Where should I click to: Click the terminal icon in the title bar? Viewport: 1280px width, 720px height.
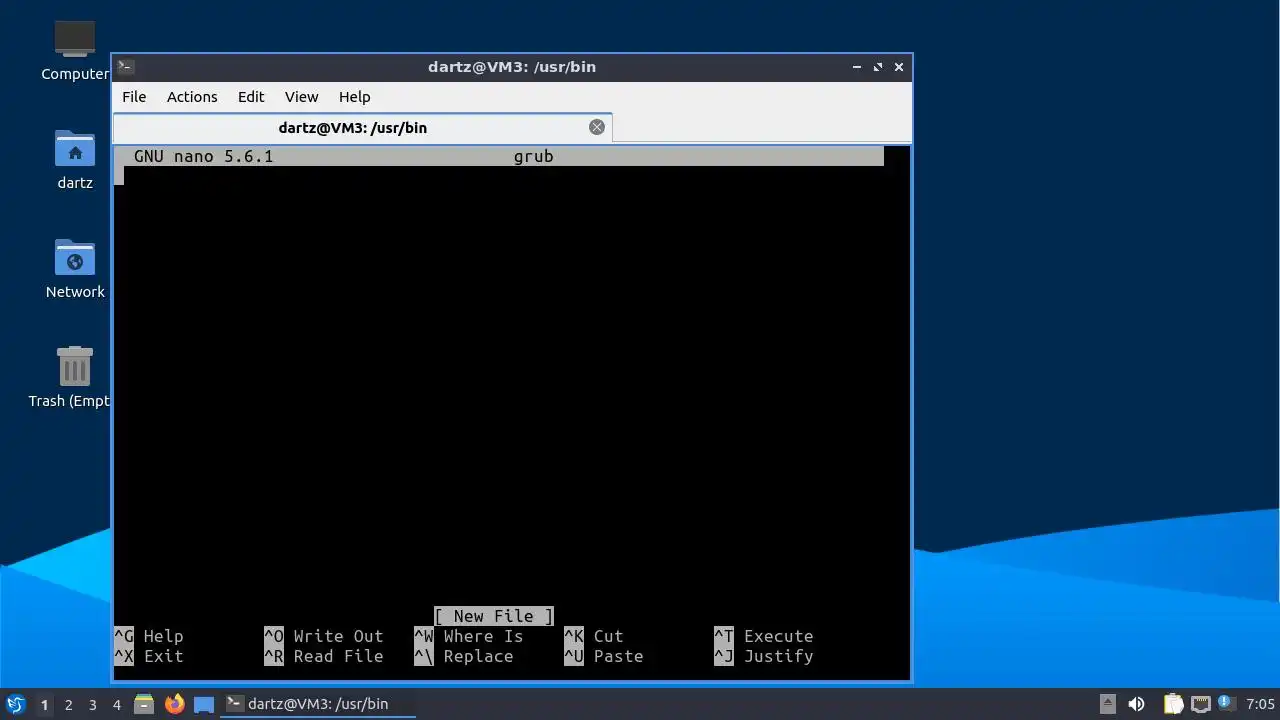pos(125,67)
